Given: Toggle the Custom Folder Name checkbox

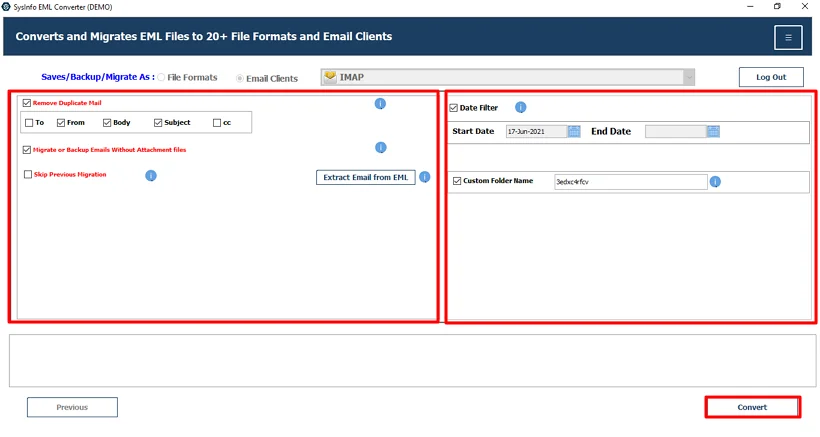Looking at the screenshot, I should click(x=457, y=181).
